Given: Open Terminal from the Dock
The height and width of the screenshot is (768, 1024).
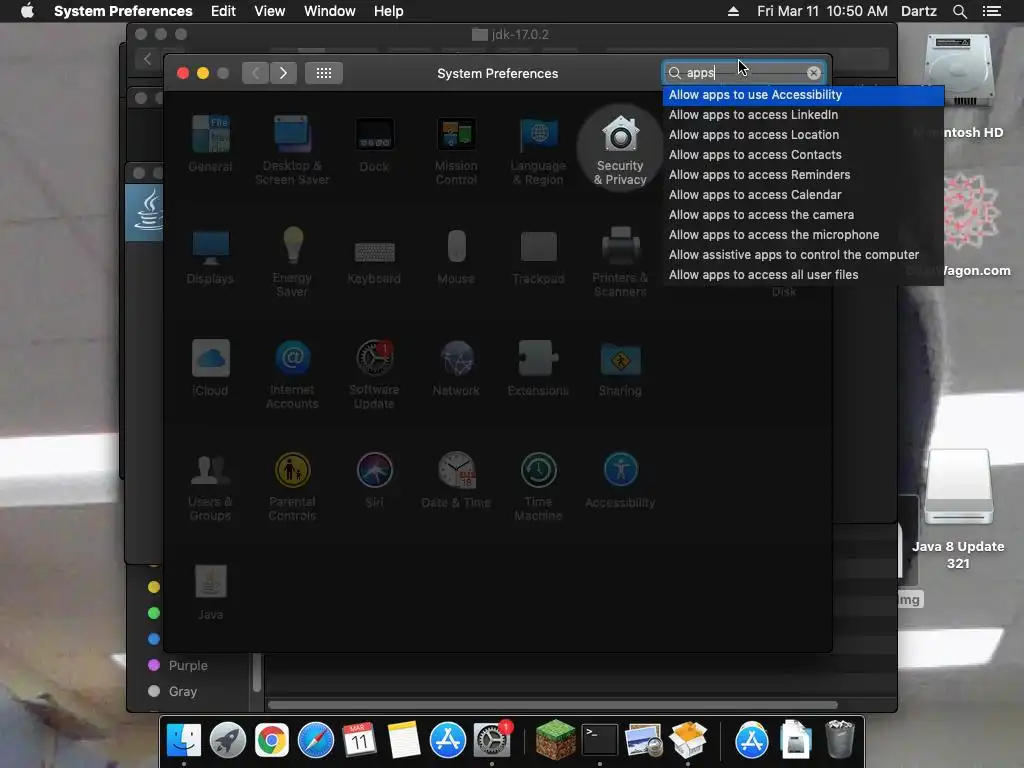Looking at the screenshot, I should pyautogui.click(x=600, y=739).
